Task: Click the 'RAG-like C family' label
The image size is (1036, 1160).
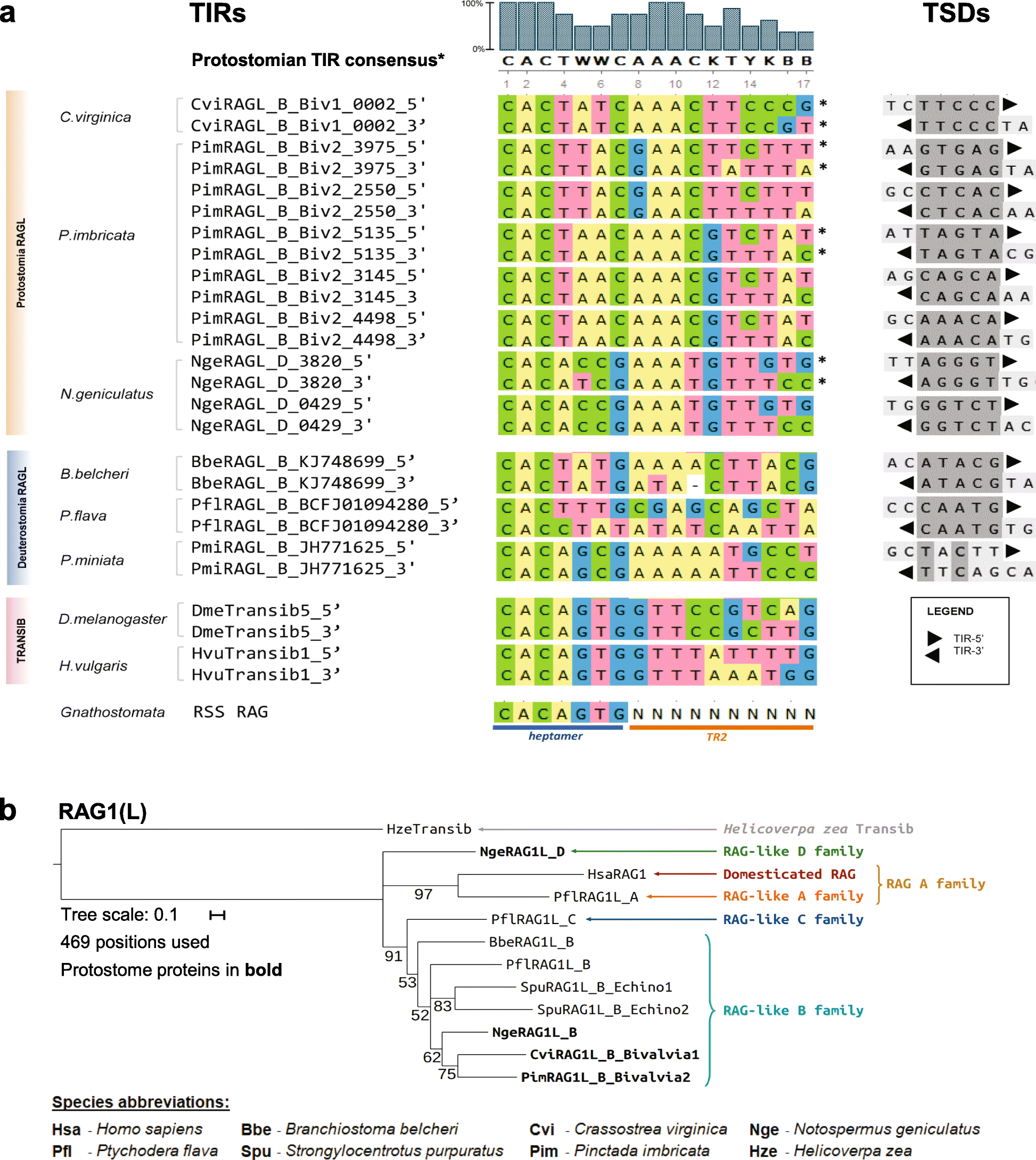Action: pyautogui.click(x=793, y=920)
